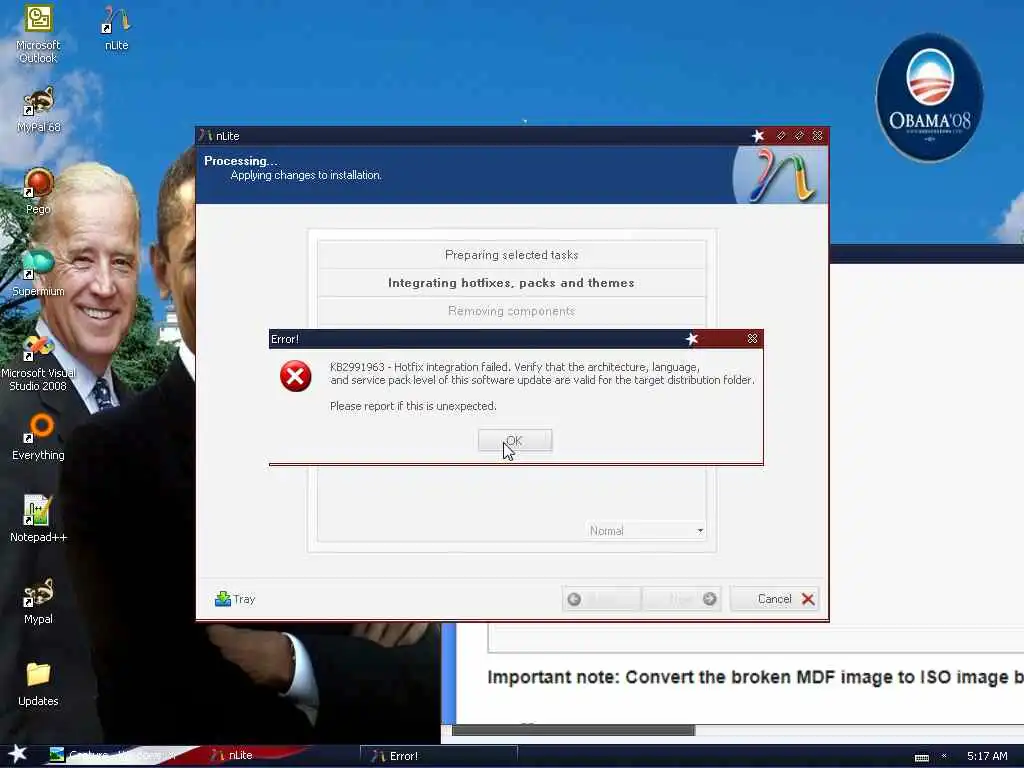
Task: Select the Updates folder on desktop
Action: 38,683
